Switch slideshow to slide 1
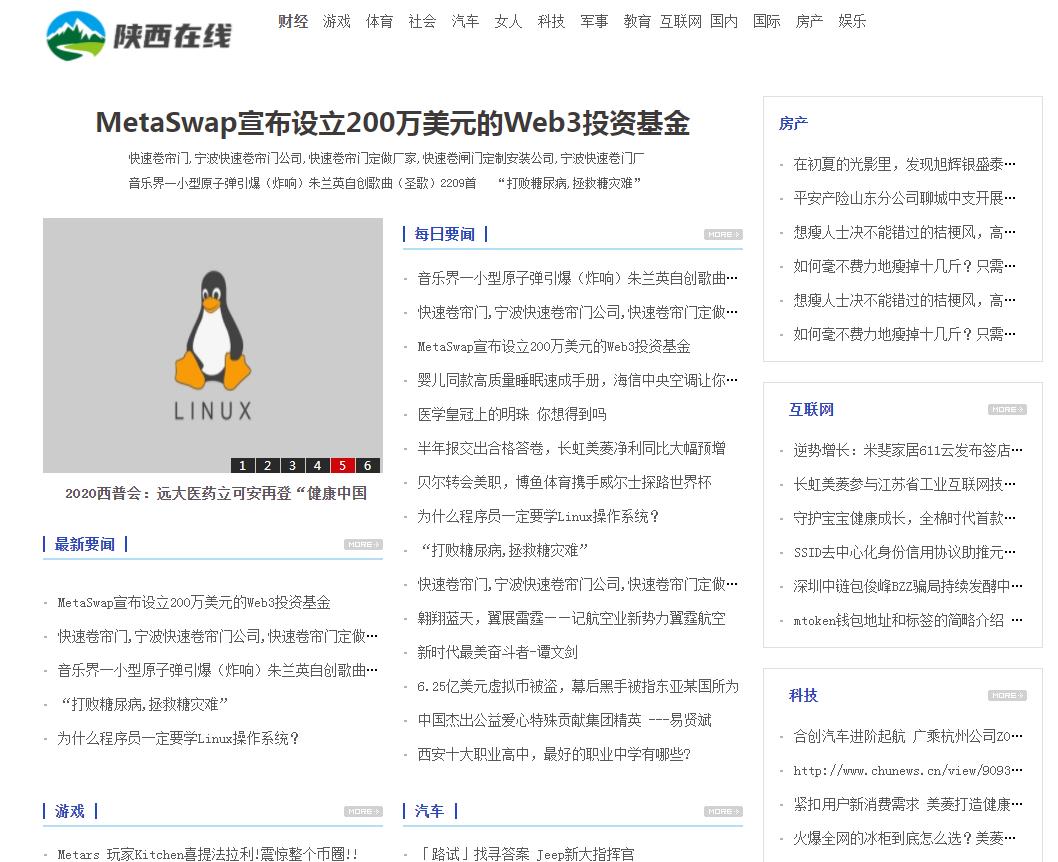The image size is (1058, 862). point(242,465)
